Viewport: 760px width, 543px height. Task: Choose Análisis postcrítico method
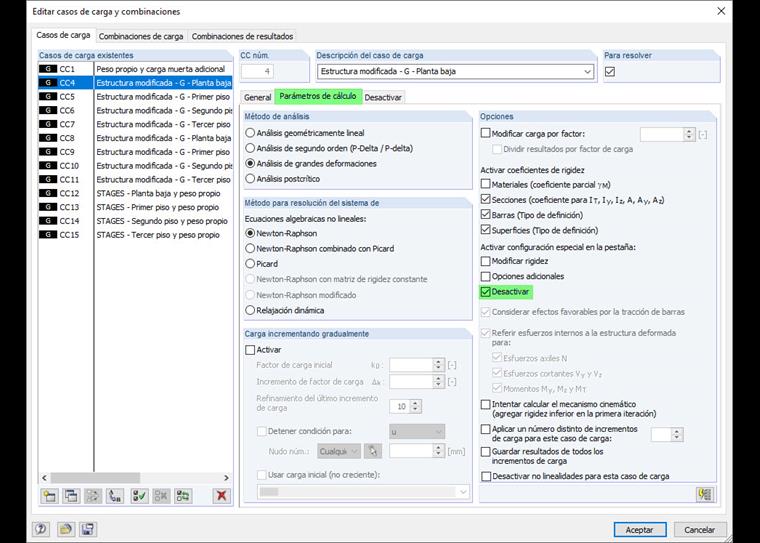250,179
